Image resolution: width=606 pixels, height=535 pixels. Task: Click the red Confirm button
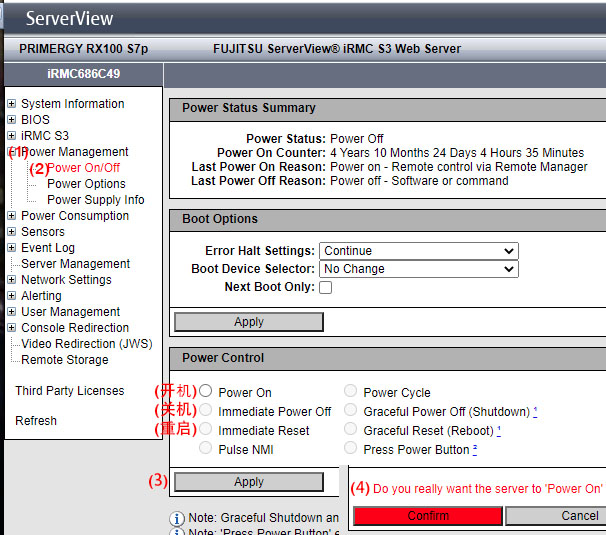428,516
